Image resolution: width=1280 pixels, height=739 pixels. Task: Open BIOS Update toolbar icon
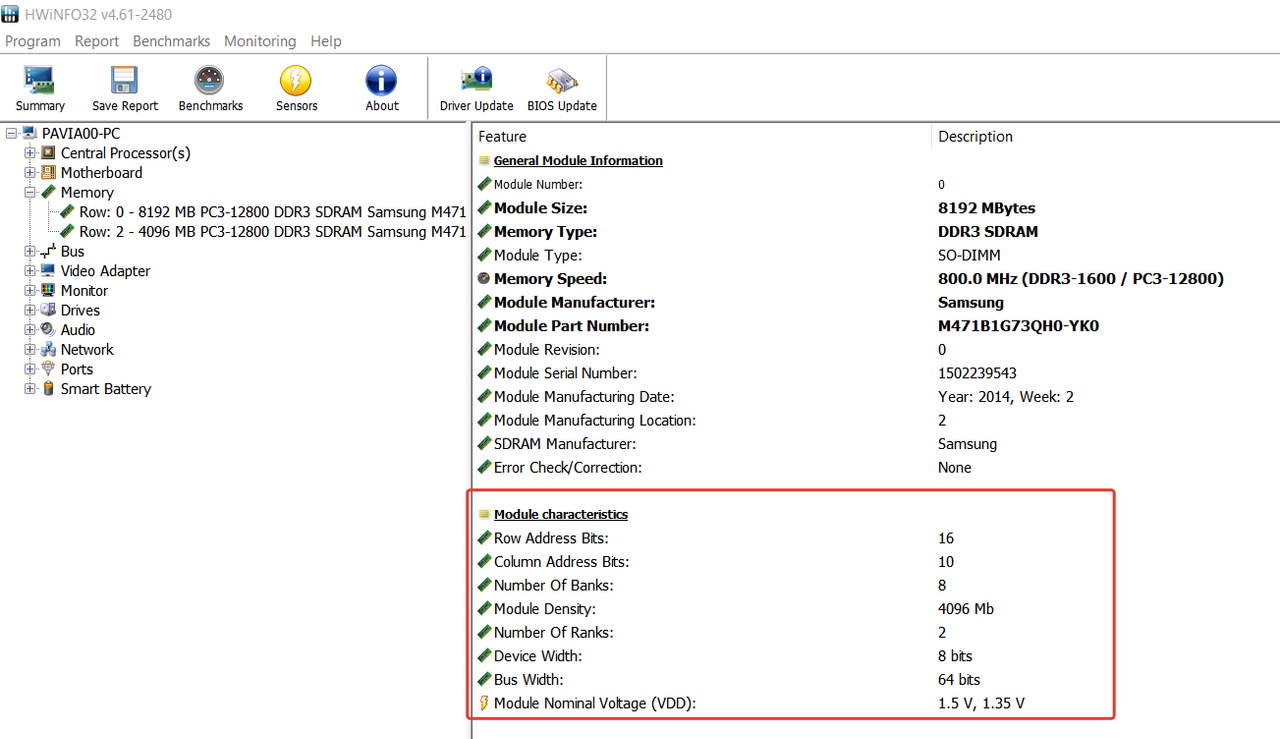[562, 81]
